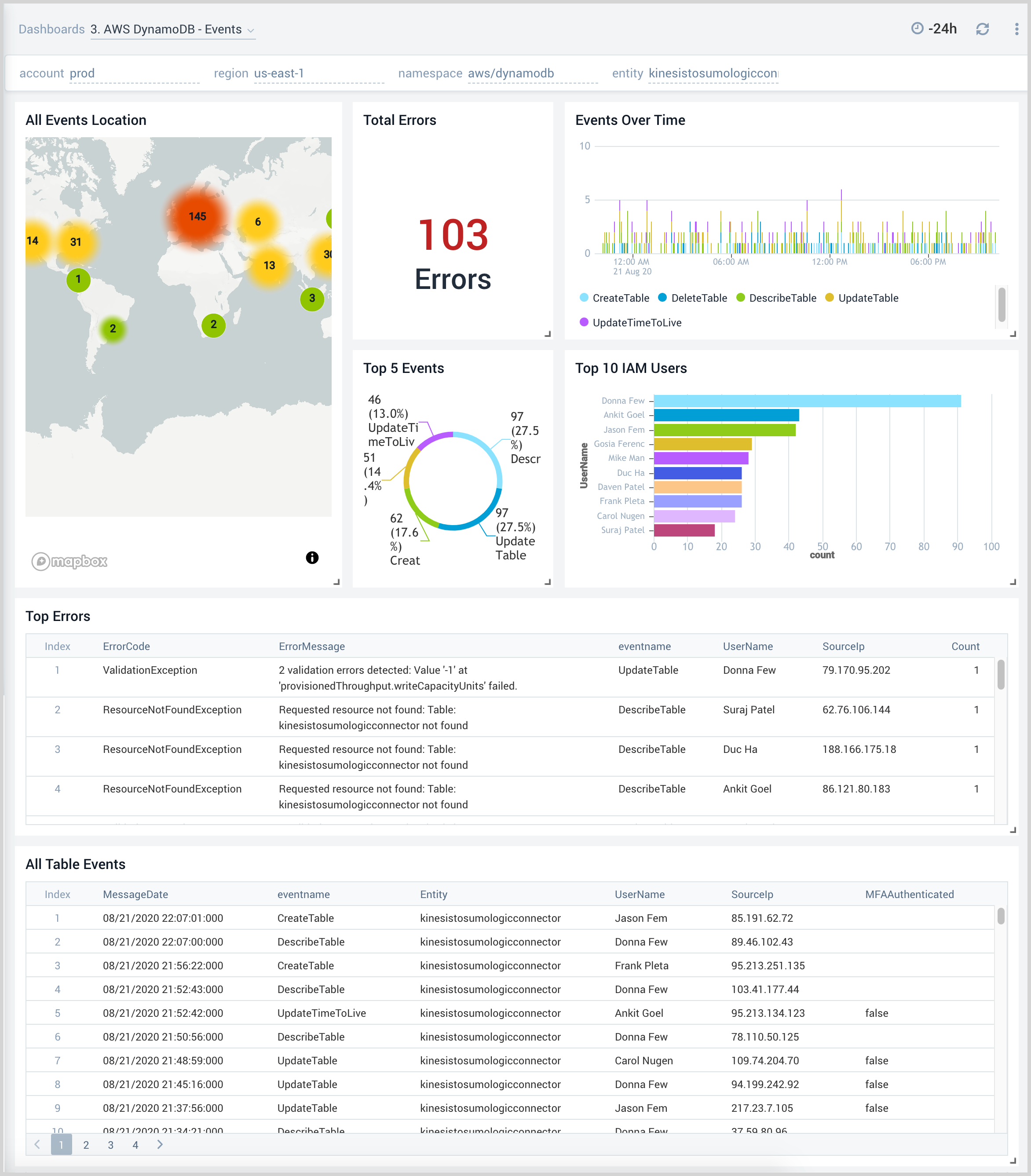1031x1176 pixels.
Task: Click the Mapbox logo on the map
Action: pyautogui.click(x=70, y=561)
